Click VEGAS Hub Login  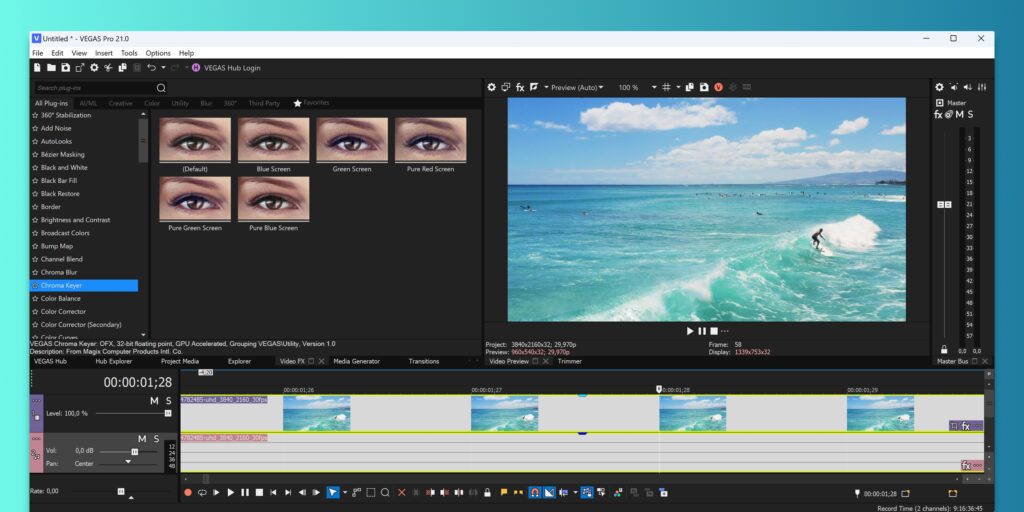[232, 68]
